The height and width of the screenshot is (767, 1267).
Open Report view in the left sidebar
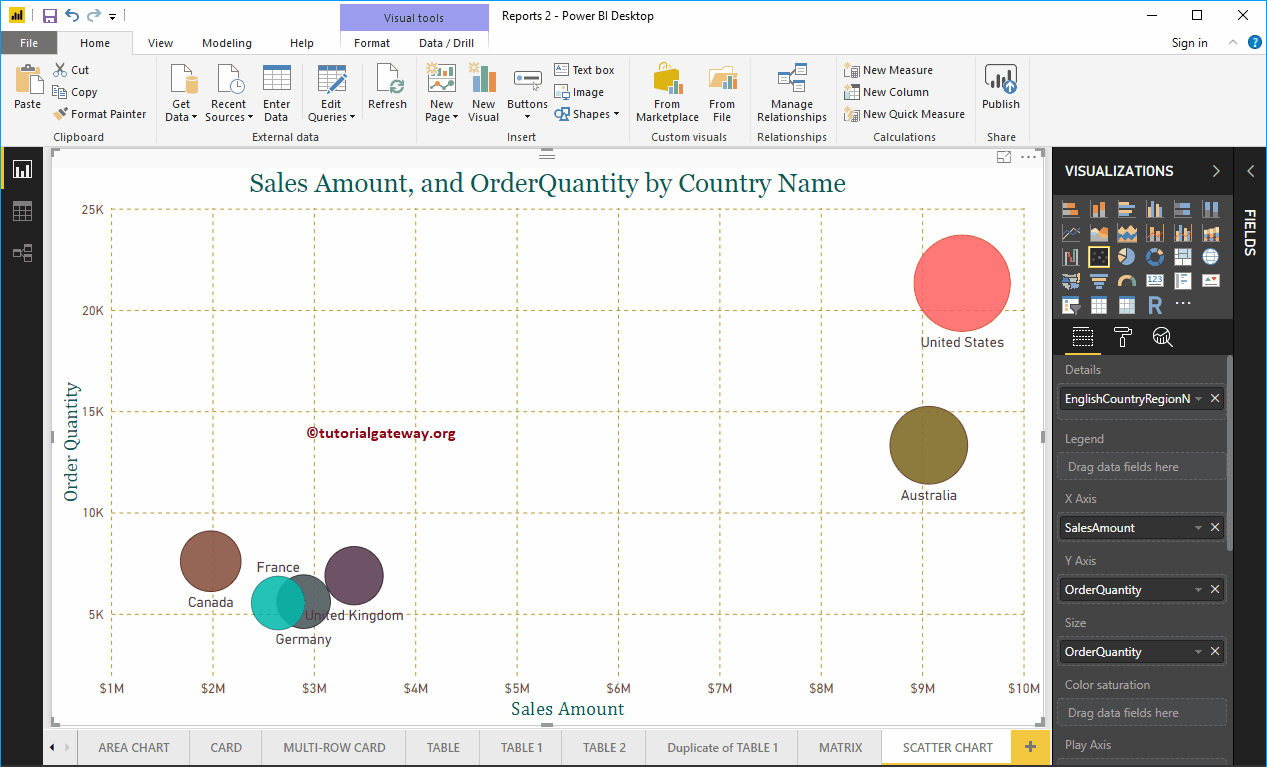click(22, 169)
